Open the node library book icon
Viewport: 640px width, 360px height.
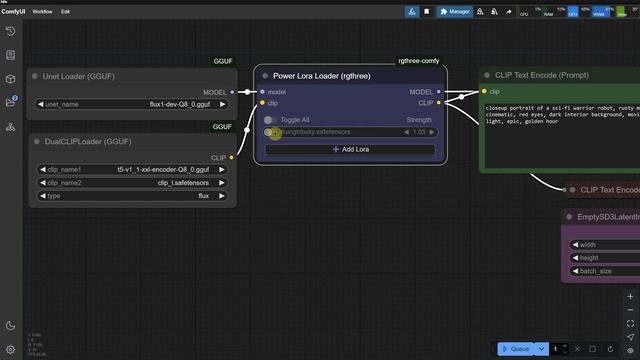[11, 55]
